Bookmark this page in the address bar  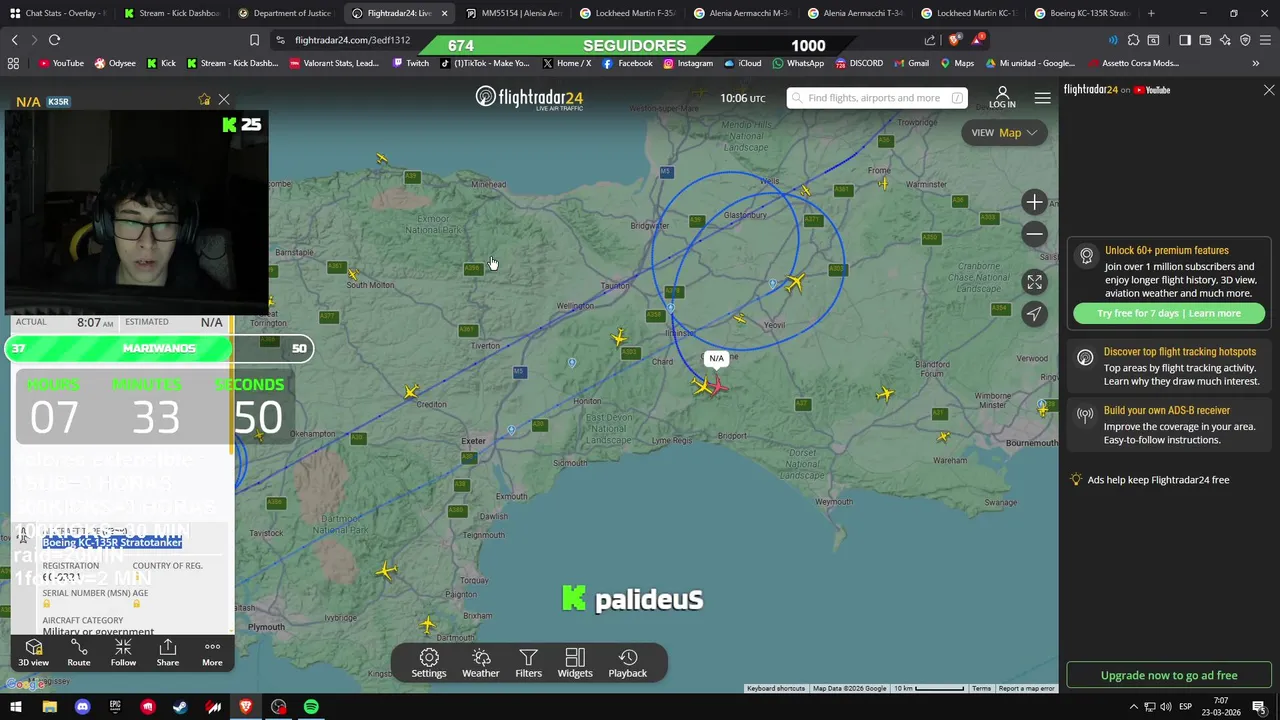254,40
